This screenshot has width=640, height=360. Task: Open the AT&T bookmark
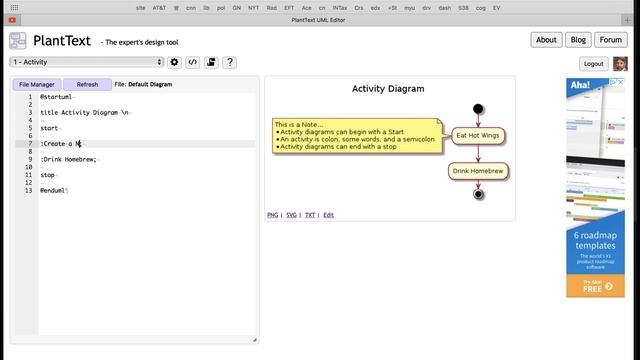coord(159,8)
